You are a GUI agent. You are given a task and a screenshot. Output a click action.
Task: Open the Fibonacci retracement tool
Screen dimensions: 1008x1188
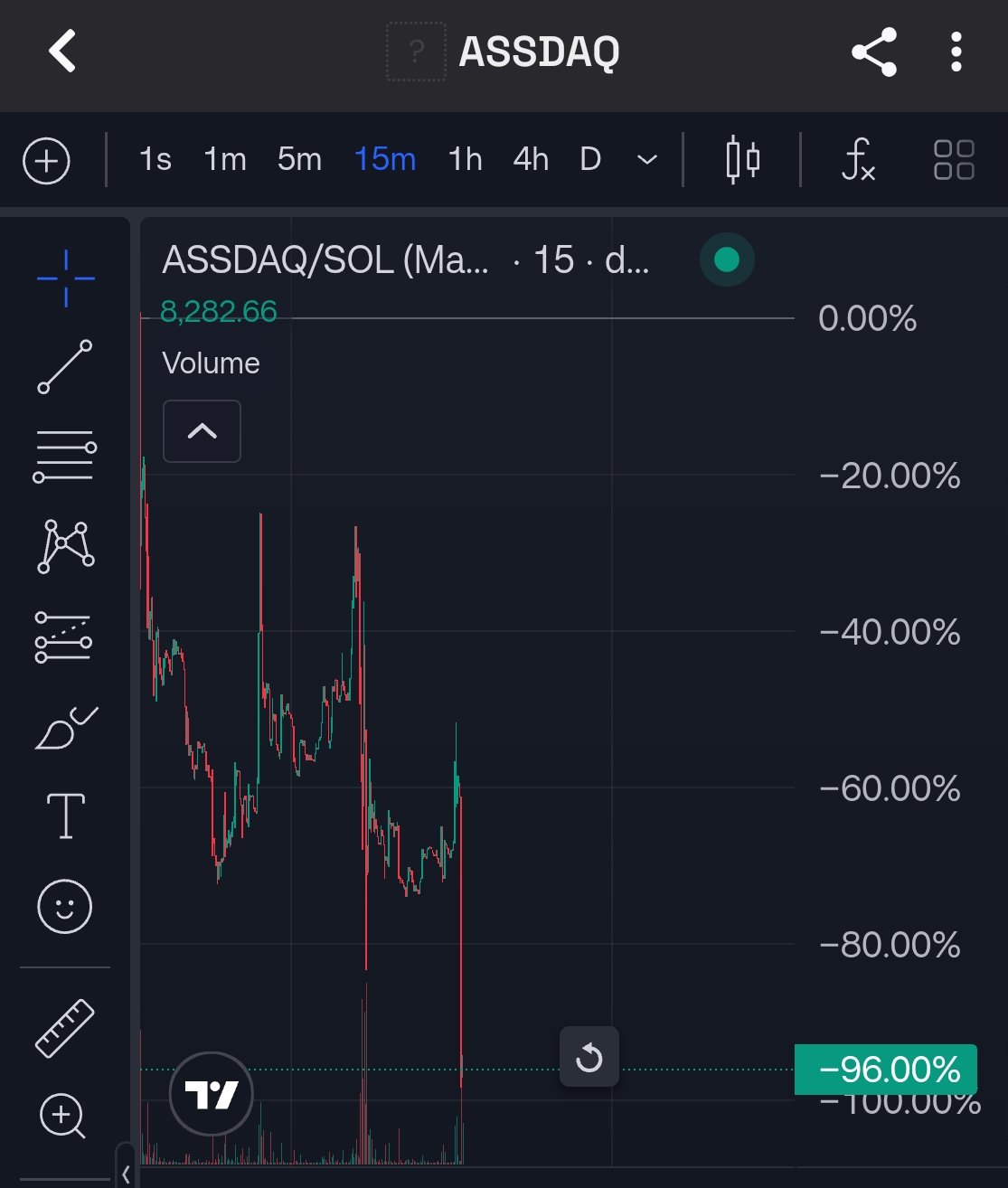click(x=65, y=455)
